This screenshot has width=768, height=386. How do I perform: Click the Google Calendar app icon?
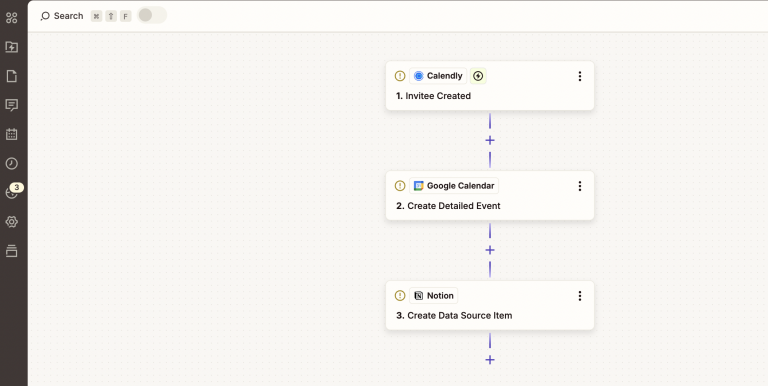tap(418, 186)
